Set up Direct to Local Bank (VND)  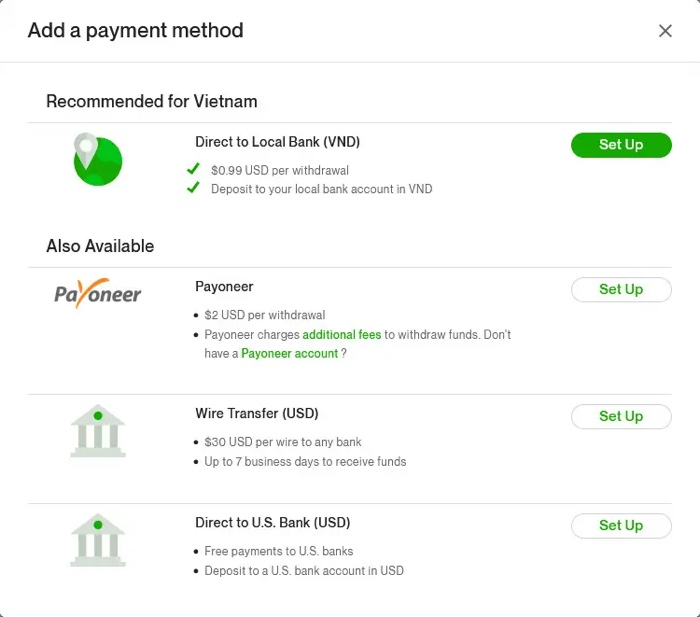(x=621, y=145)
